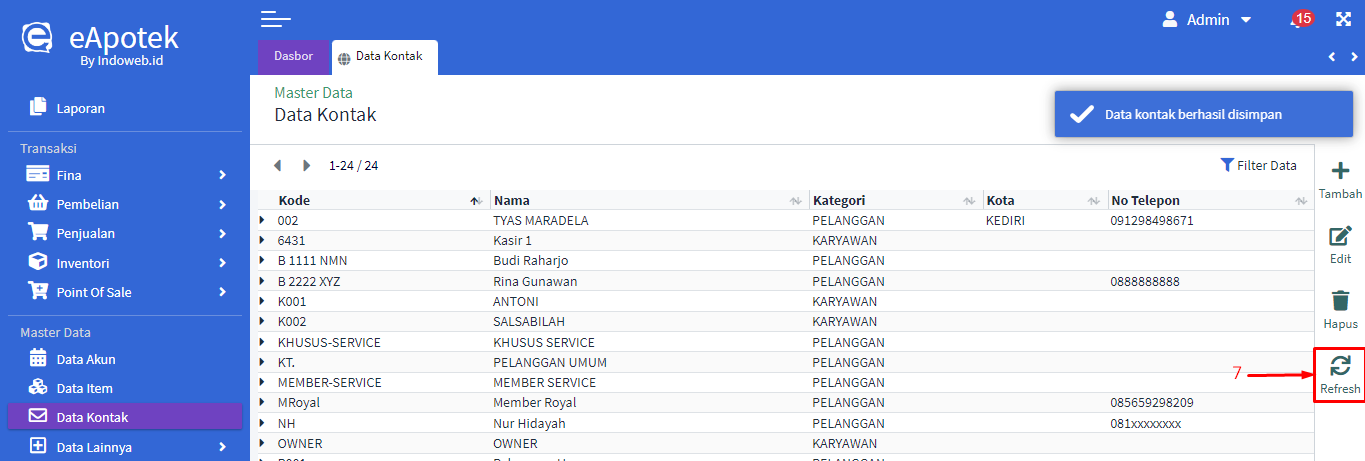Open Laporan in the sidebar
1365x461 pixels.
click(80, 108)
